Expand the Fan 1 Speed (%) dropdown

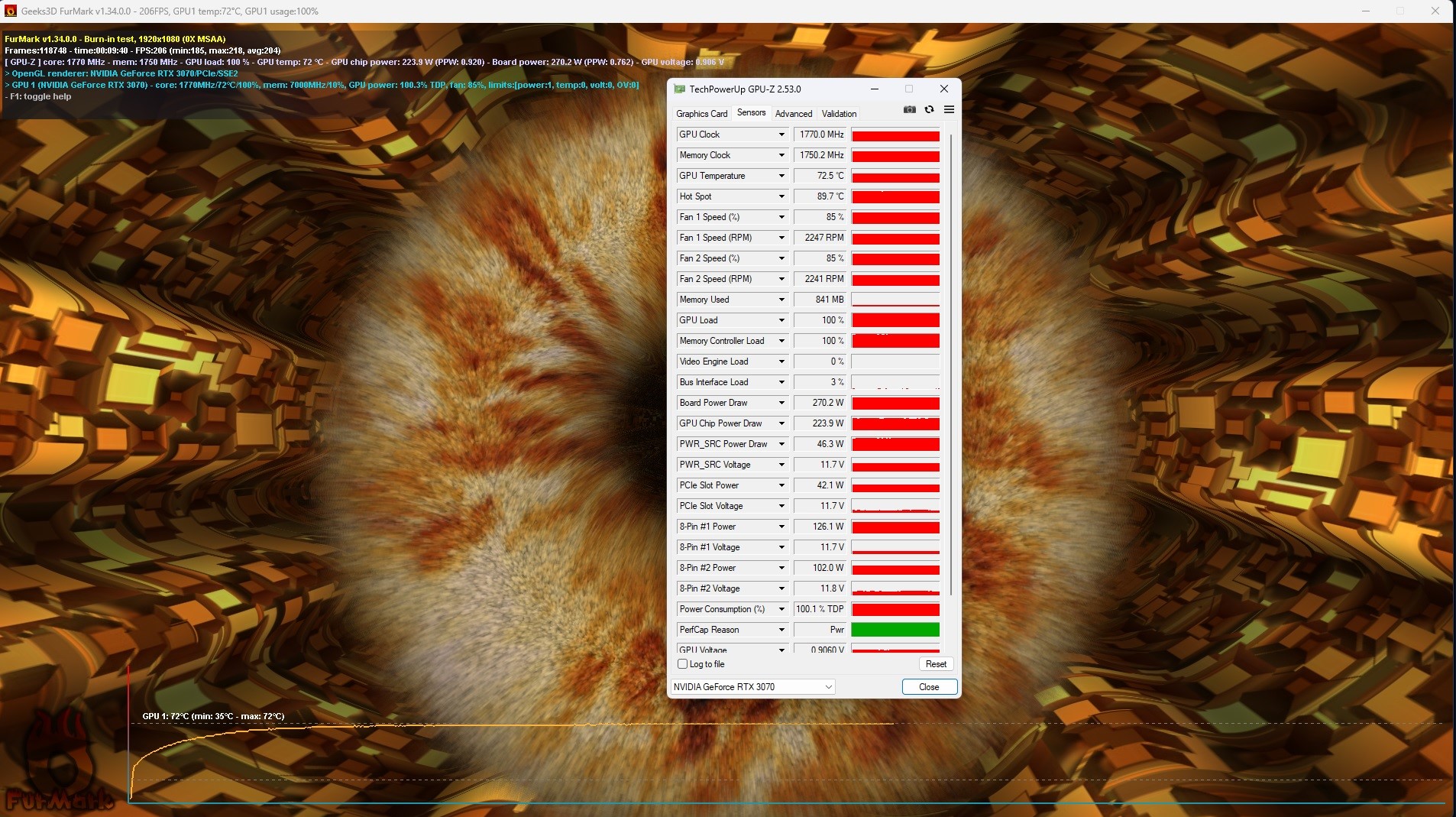[x=781, y=217]
